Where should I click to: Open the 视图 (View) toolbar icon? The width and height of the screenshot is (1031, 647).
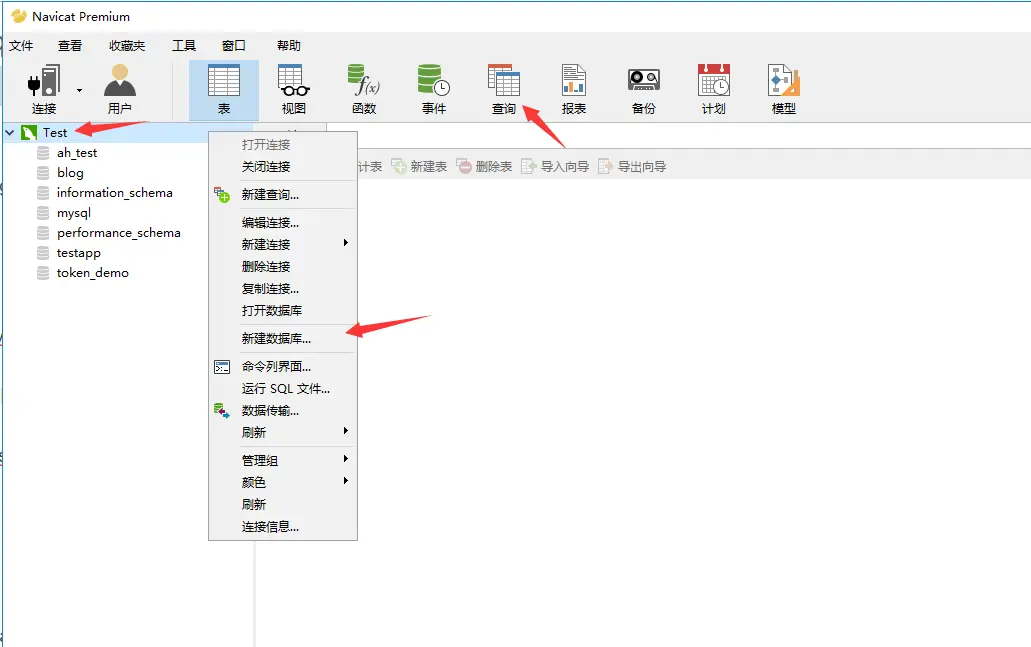pos(293,89)
